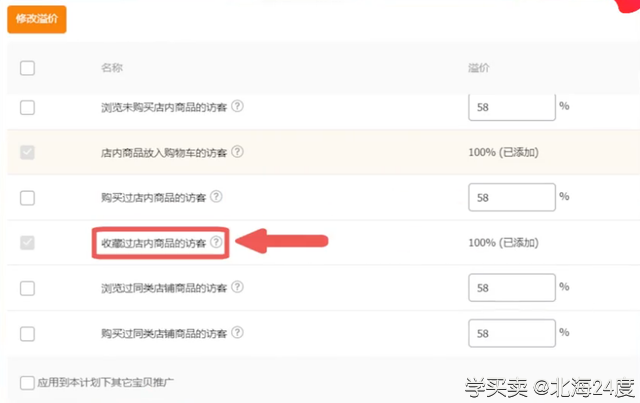Edit premium field for 购买过店内商品的访客
640x403 pixels.
click(512, 197)
